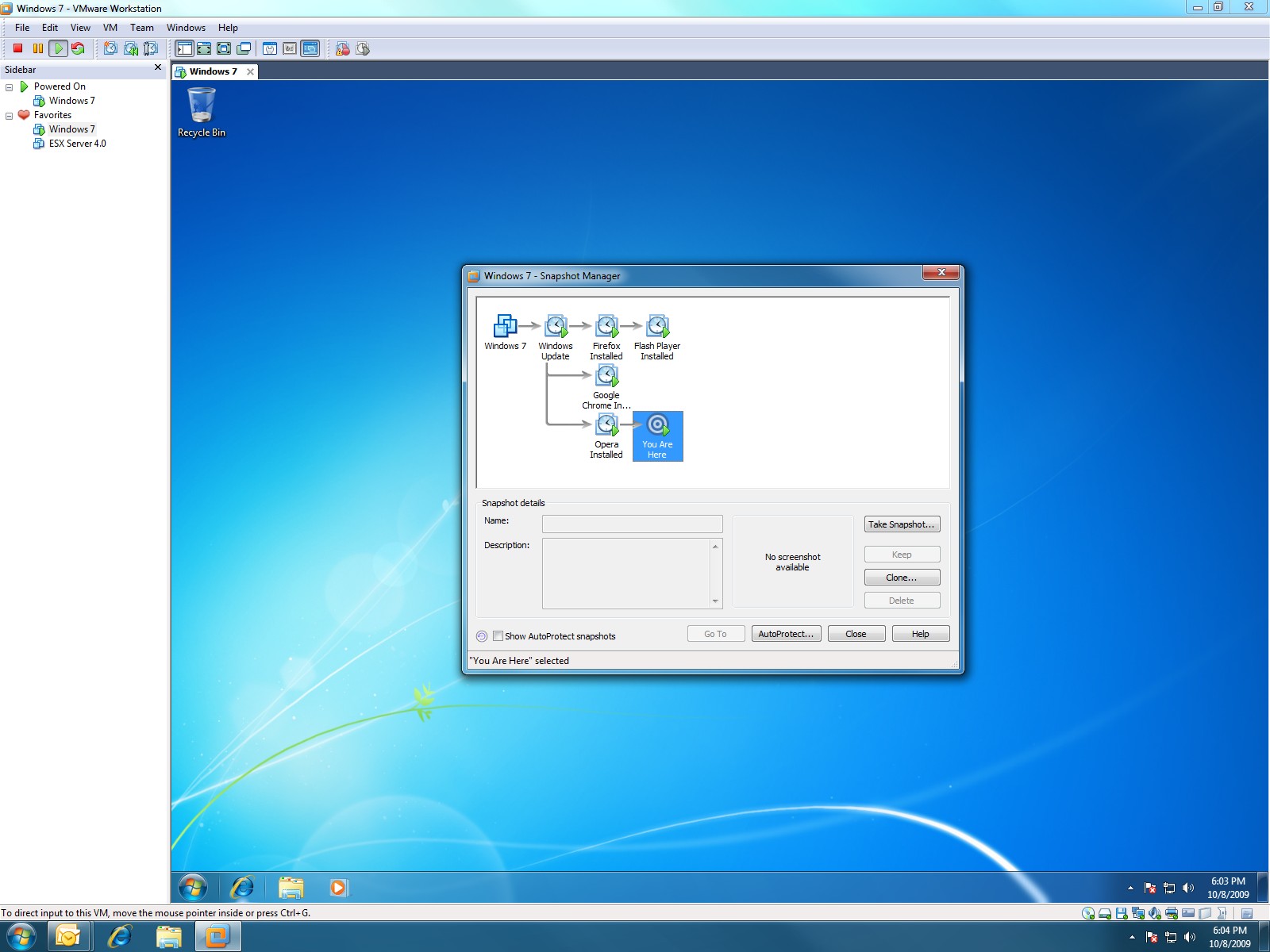Screen dimensions: 1270x952
Task: Collapse the Powered On tree node
Action: (x=8, y=86)
